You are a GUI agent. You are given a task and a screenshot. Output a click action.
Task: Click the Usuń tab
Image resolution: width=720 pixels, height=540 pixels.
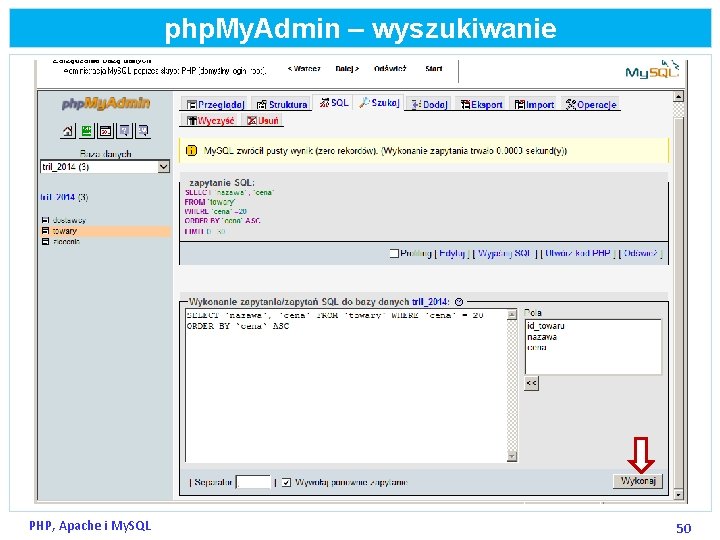[263, 120]
